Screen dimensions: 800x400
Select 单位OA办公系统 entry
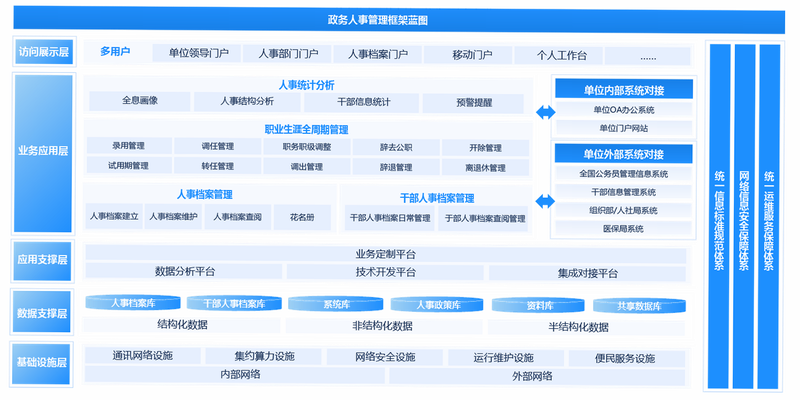[624, 110]
